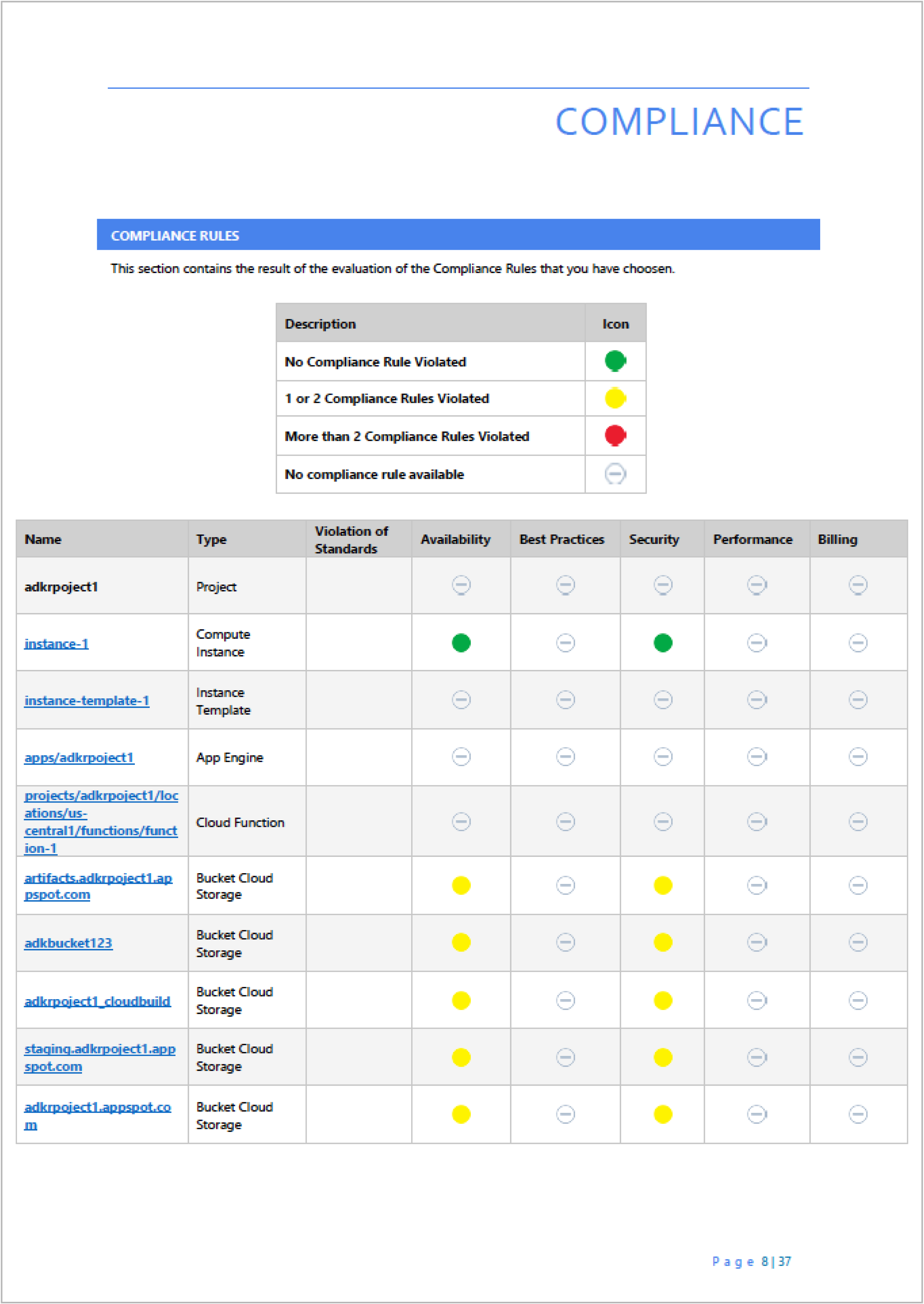Open the adkrpoject1_cloudbuild link
This screenshot has width=924, height=1304.
tap(97, 1001)
